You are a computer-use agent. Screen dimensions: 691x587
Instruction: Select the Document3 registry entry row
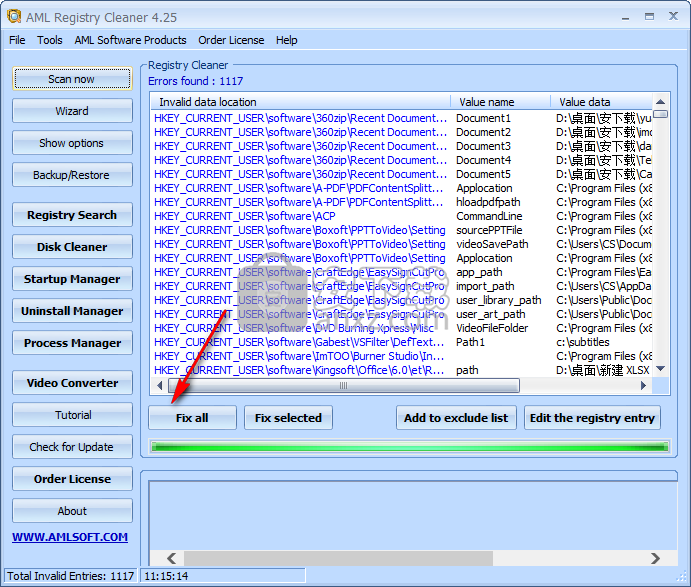(x=402, y=146)
